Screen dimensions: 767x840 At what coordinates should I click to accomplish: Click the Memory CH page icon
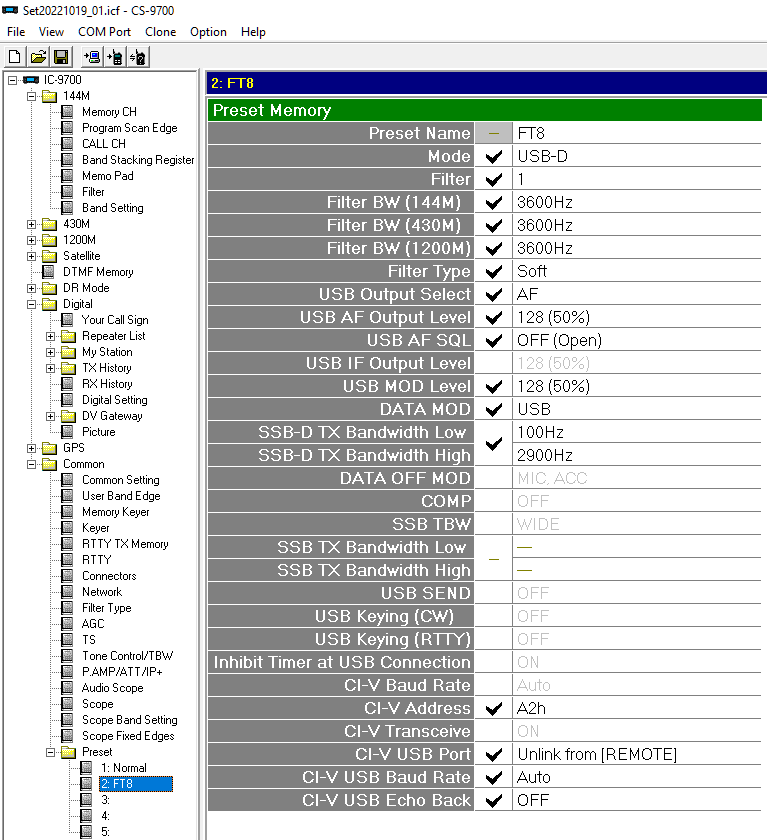click(67, 112)
